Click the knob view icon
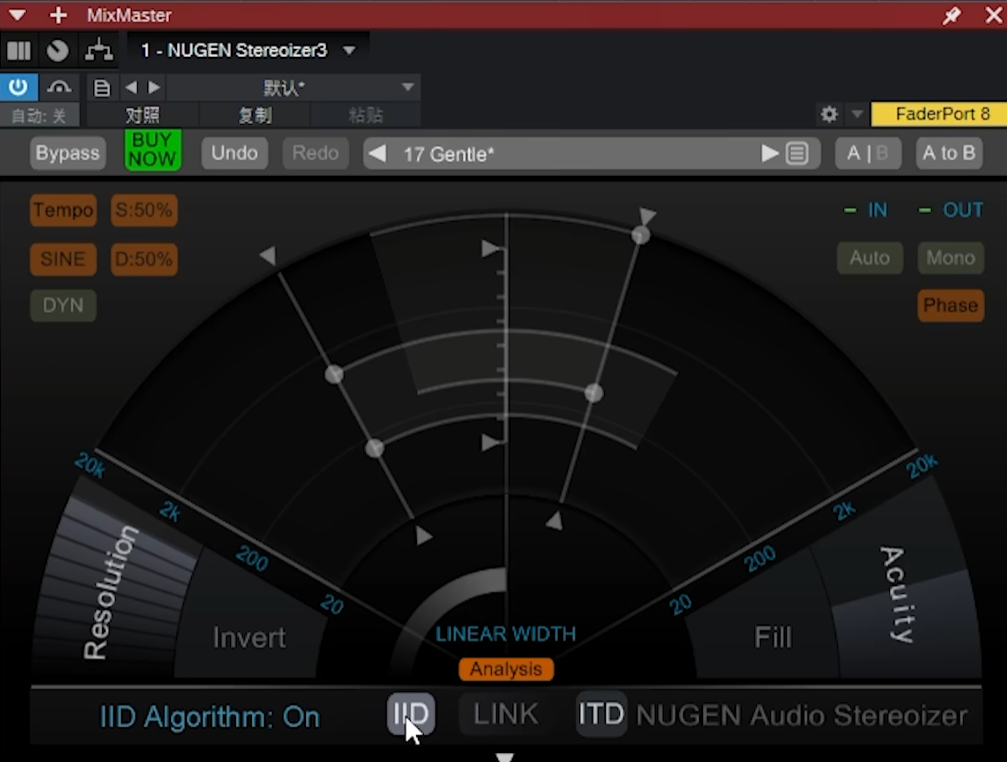The height and width of the screenshot is (762, 1007). (58, 50)
